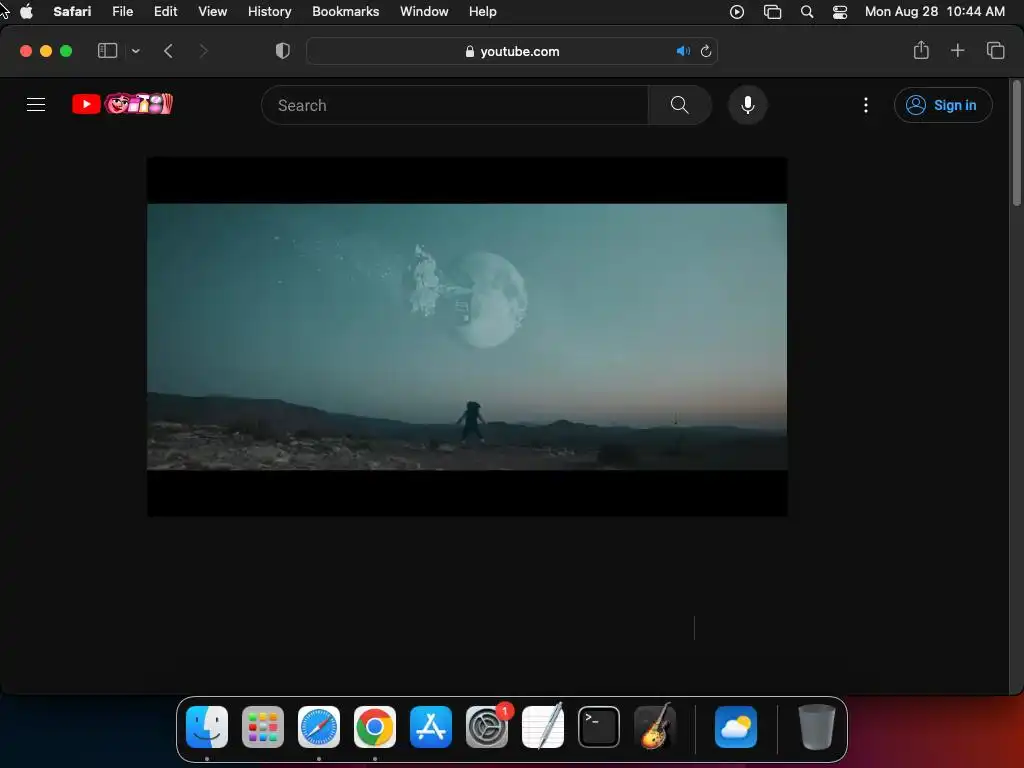Open the Help menu

pyautogui.click(x=483, y=12)
